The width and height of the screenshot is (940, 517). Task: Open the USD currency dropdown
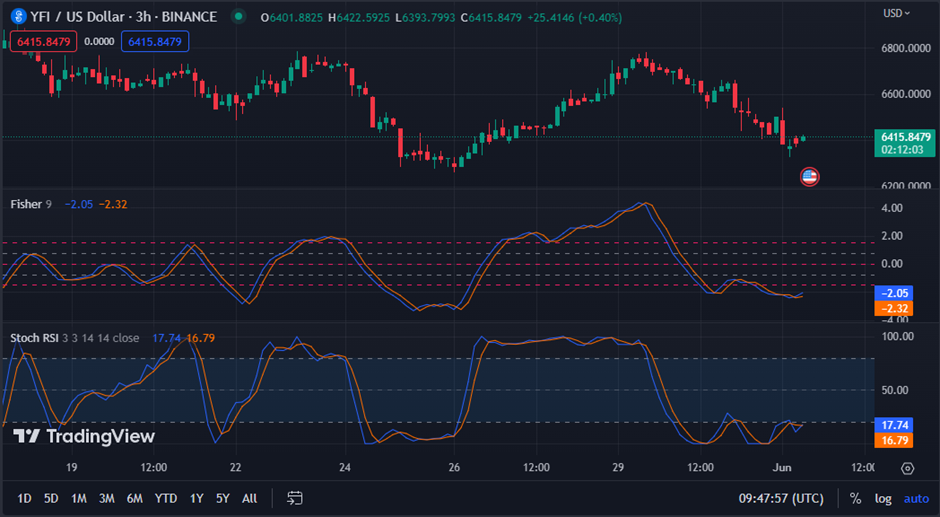(x=896, y=13)
